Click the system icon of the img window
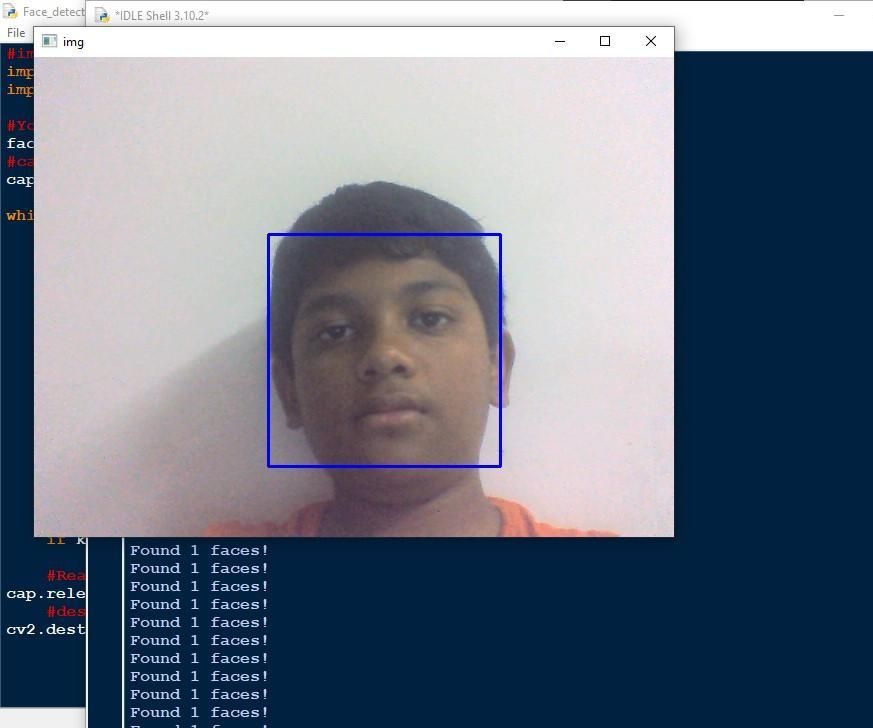873x728 pixels. (x=50, y=42)
